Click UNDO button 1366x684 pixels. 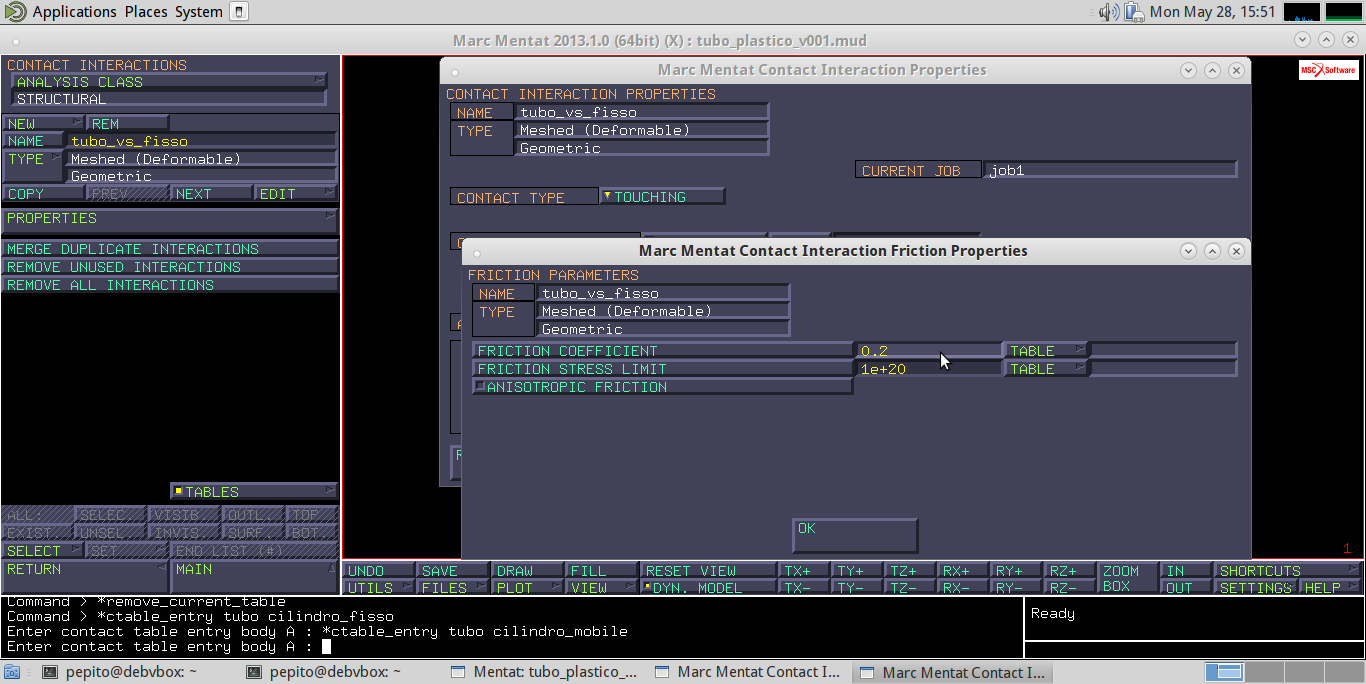tap(379, 570)
